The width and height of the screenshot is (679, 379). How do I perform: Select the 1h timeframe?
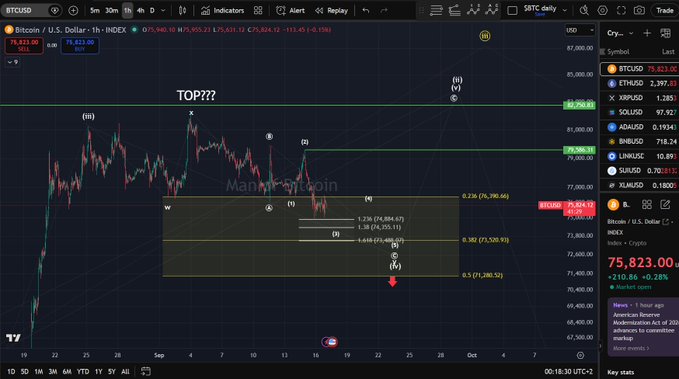(x=127, y=10)
